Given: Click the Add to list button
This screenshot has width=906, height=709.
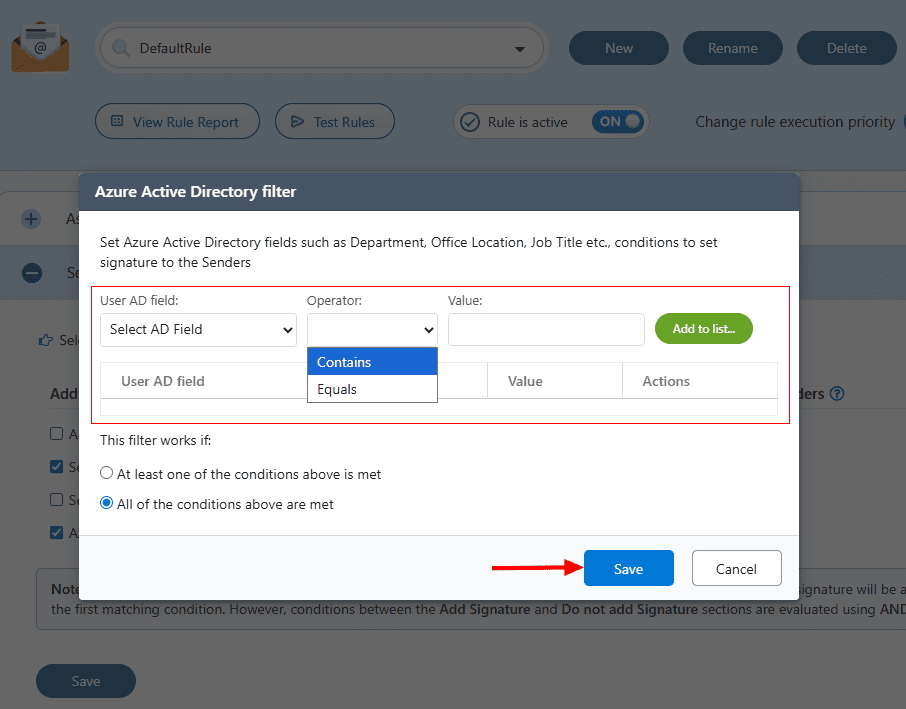Looking at the screenshot, I should [703, 329].
